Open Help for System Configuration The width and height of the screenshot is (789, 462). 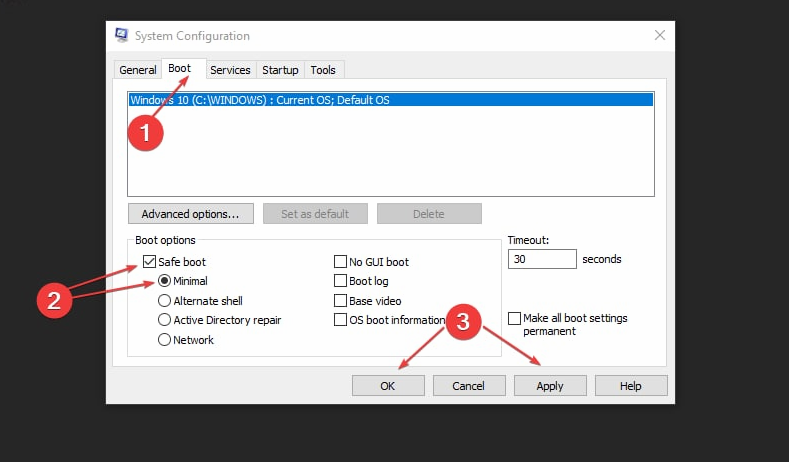(x=631, y=386)
